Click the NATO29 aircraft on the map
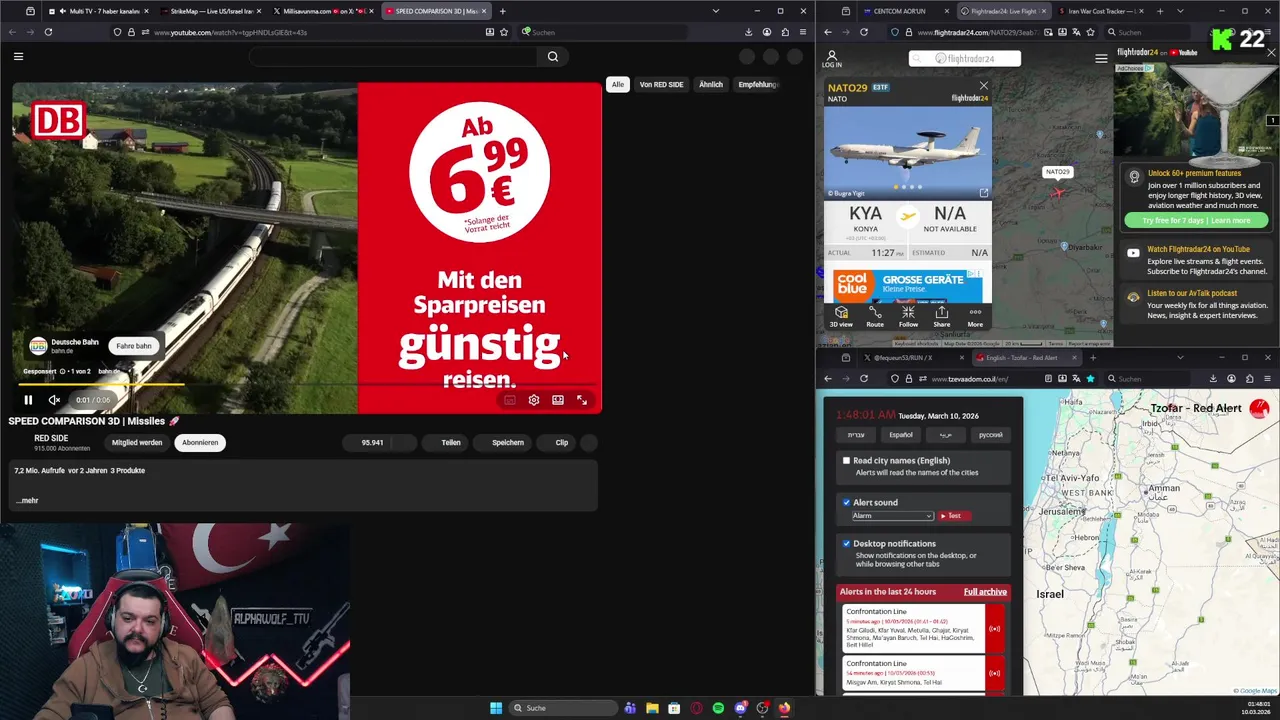 1057,192
